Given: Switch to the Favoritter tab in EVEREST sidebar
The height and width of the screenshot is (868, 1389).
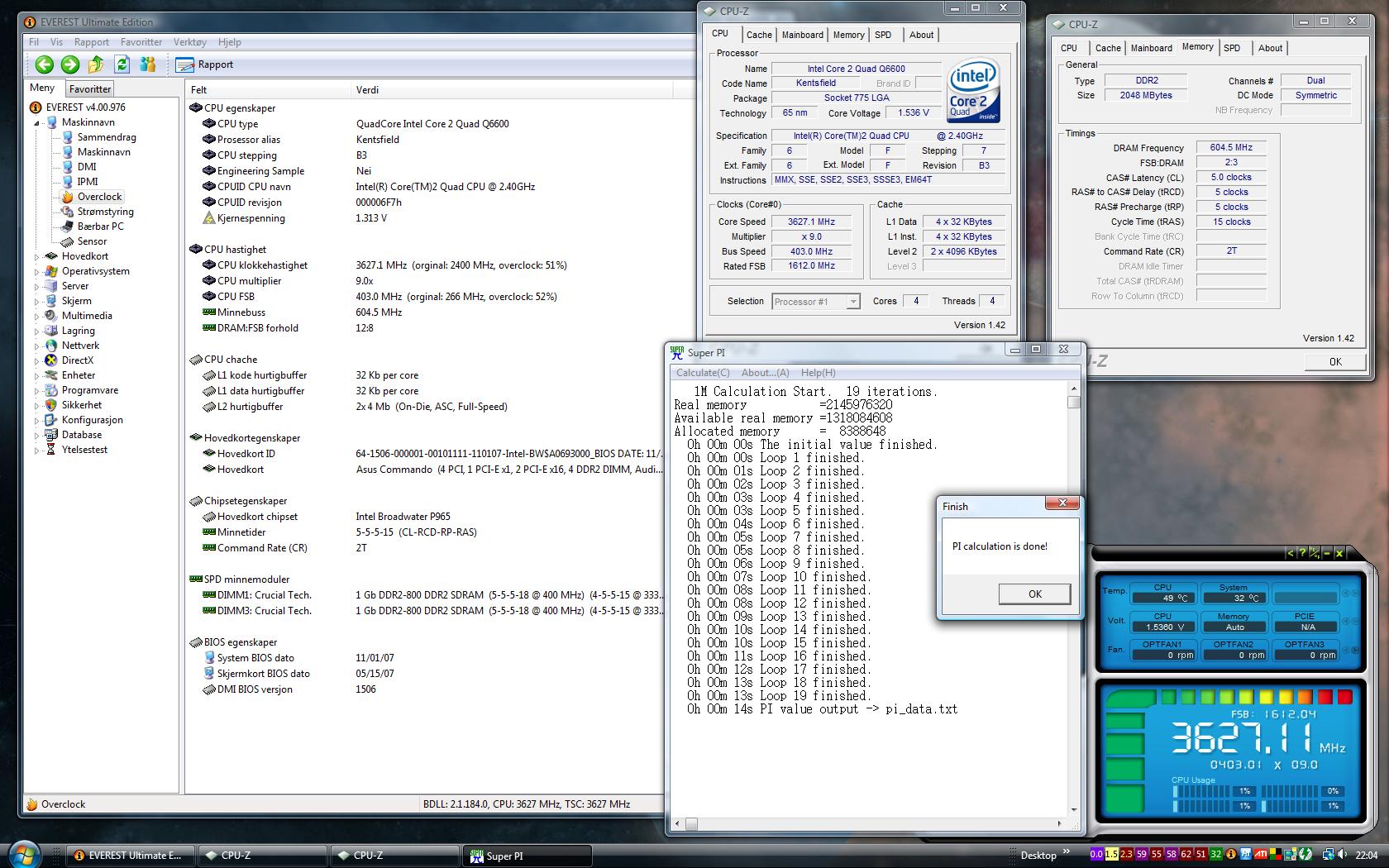Looking at the screenshot, I should 90,89.
